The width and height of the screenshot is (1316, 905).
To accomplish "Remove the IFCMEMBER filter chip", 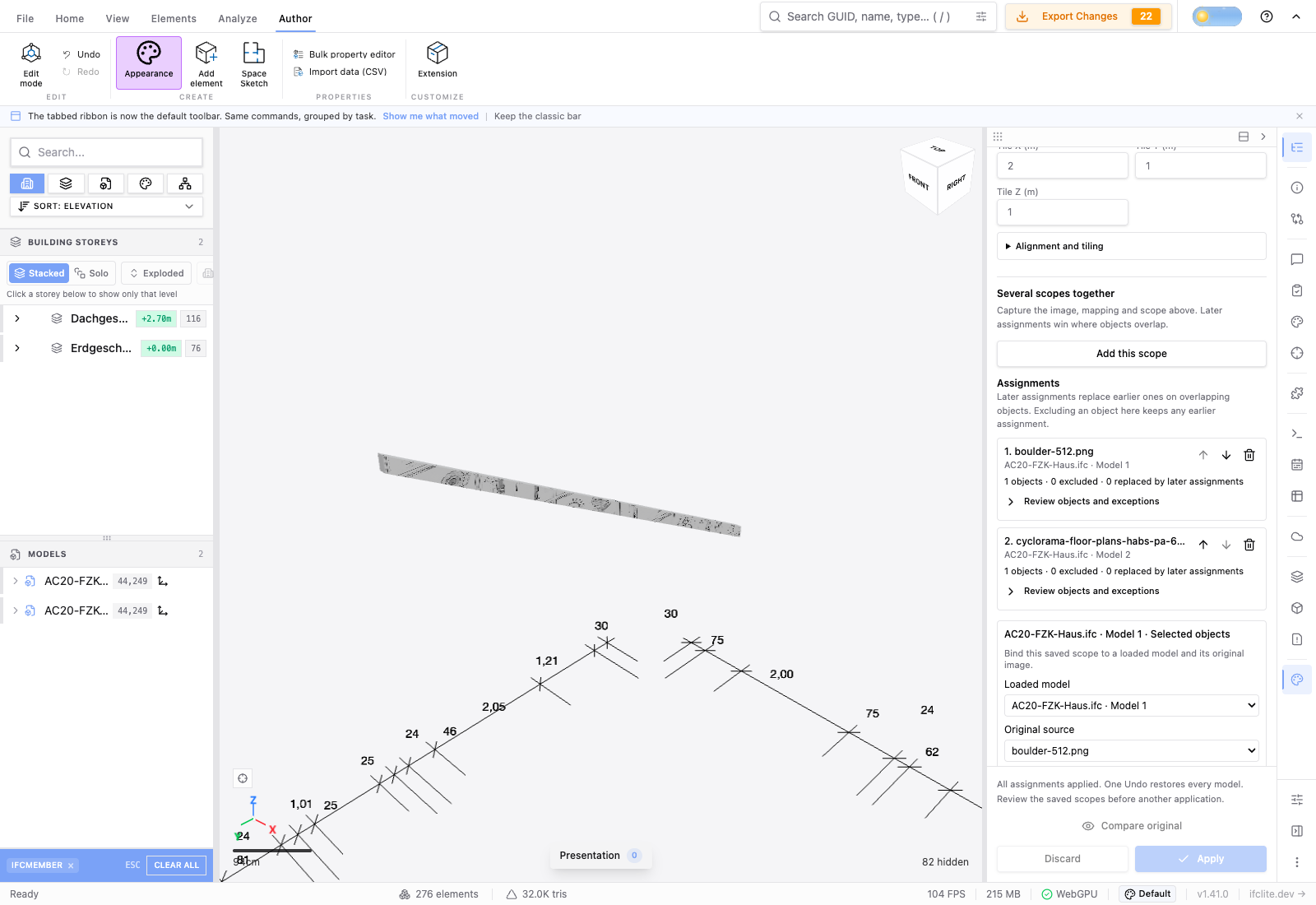I will pos(72,866).
